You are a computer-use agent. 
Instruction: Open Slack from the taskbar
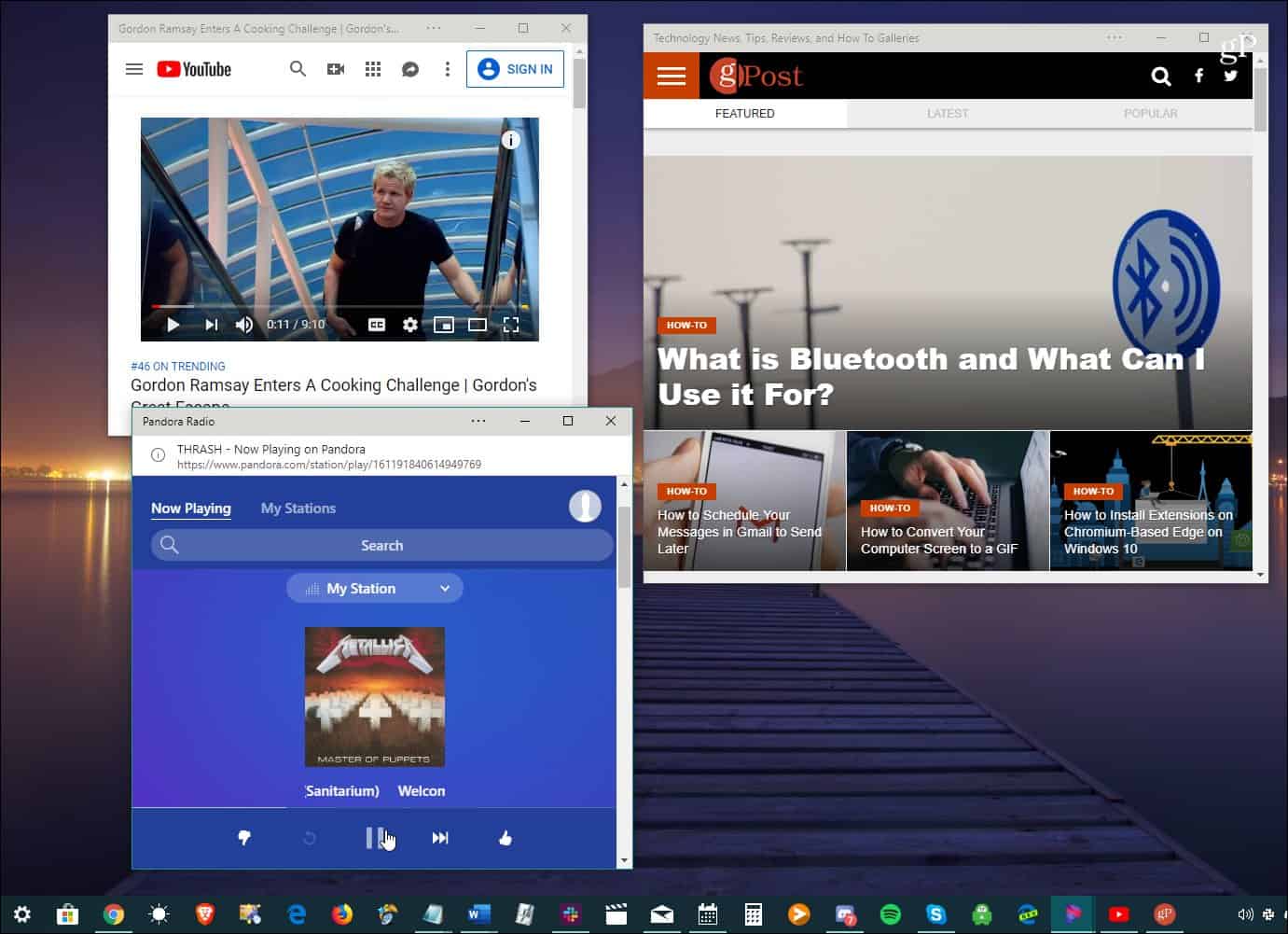point(571,914)
